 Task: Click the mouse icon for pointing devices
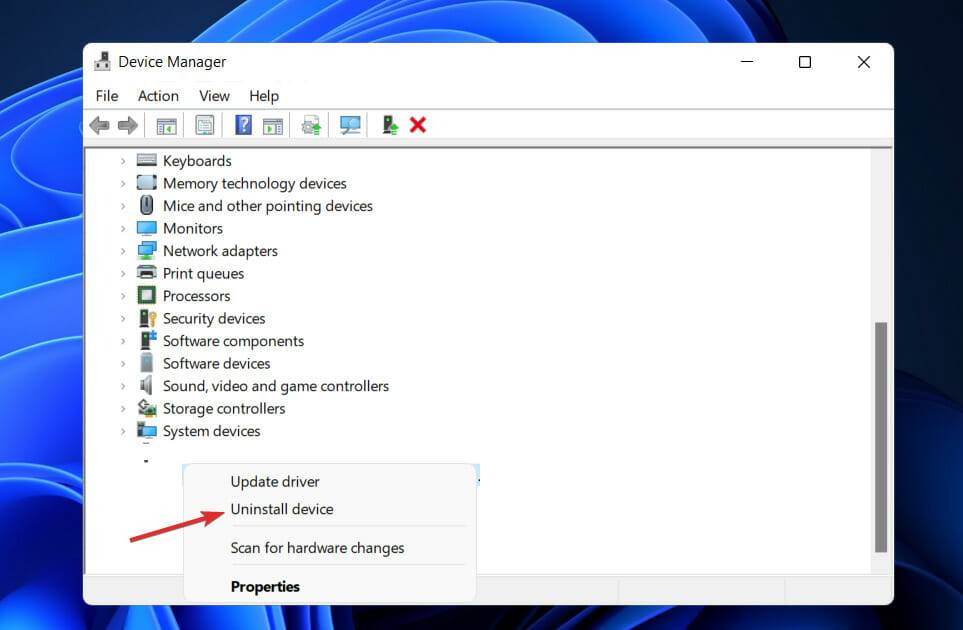(146, 204)
